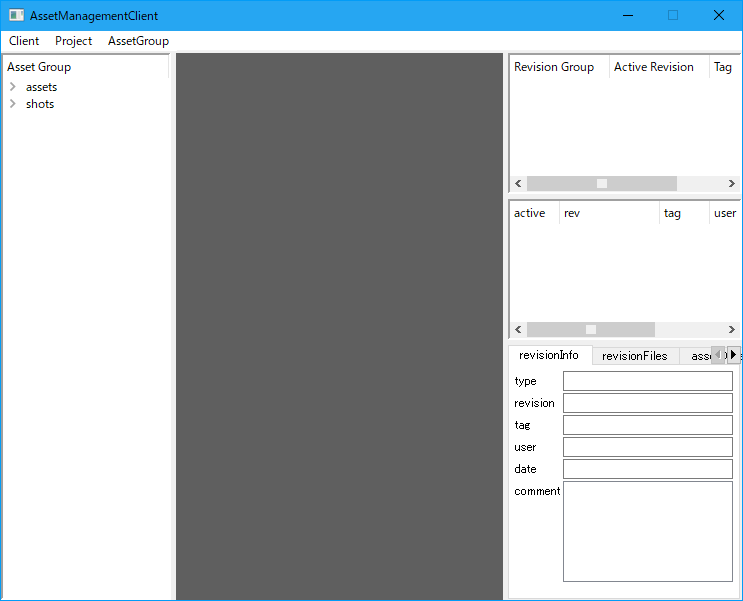Click the user column header in revisions table
This screenshot has height=601, width=743.
(x=725, y=213)
